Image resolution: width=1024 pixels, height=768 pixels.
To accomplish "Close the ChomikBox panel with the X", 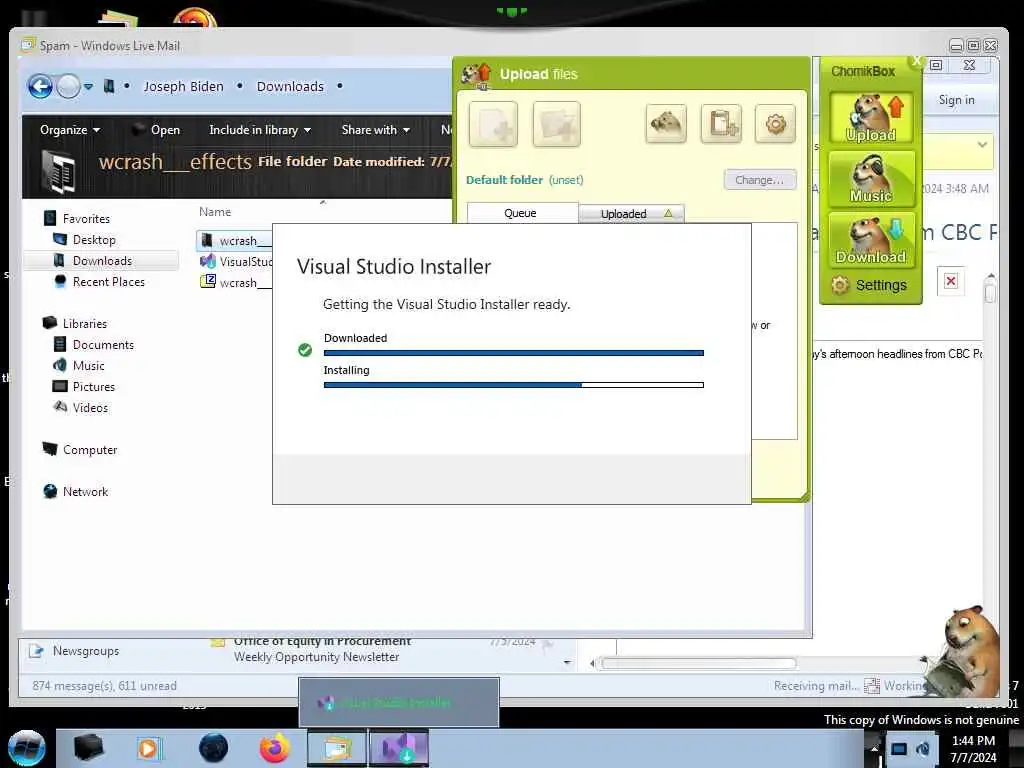I will click(916, 61).
